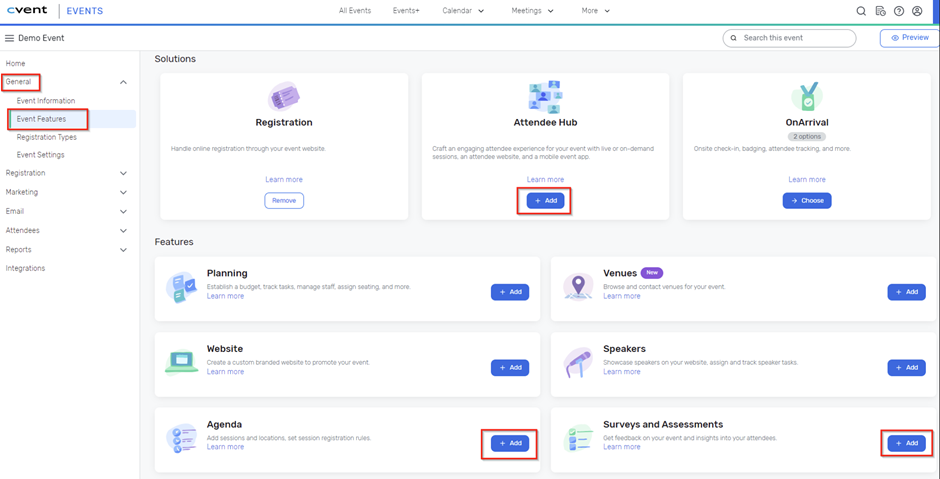Remove the Registration solution
This screenshot has height=479, width=940.
(284, 200)
